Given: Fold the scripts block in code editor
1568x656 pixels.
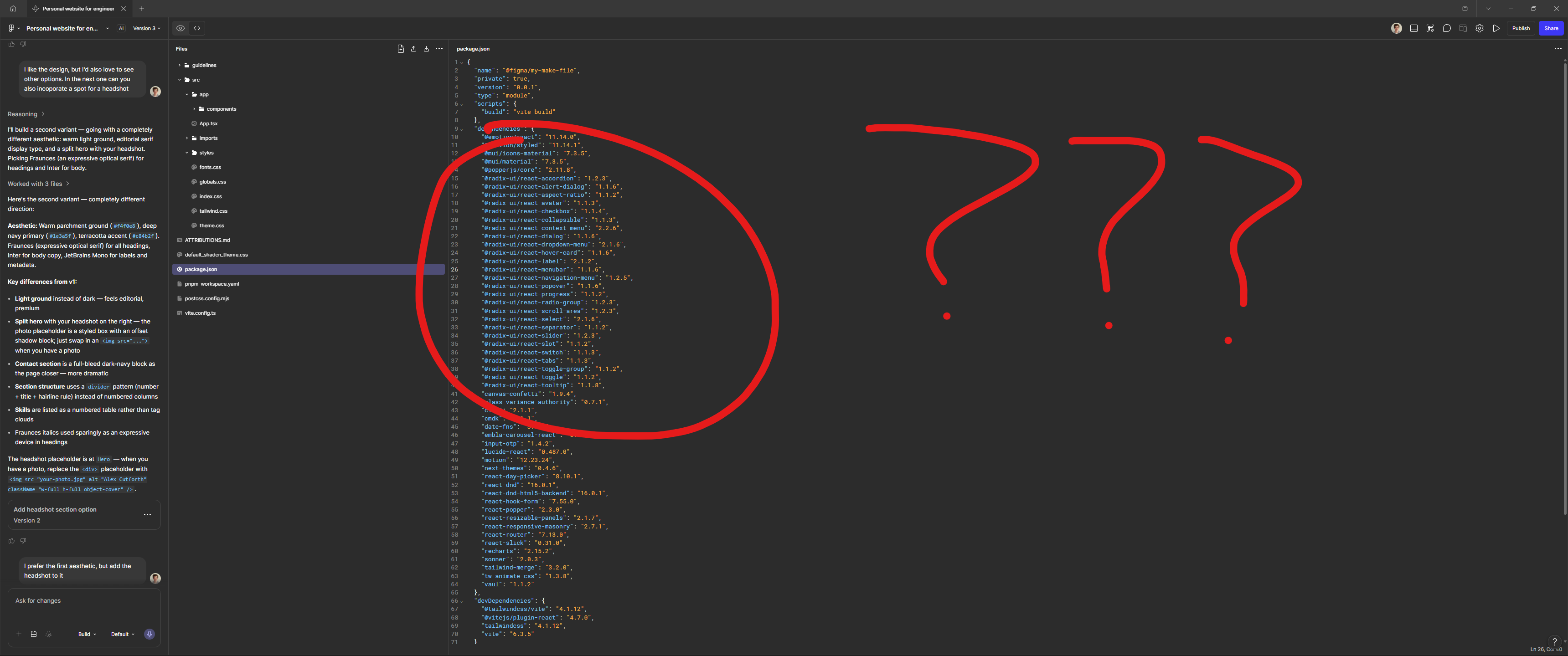Looking at the screenshot, I should tap(461, 104).
